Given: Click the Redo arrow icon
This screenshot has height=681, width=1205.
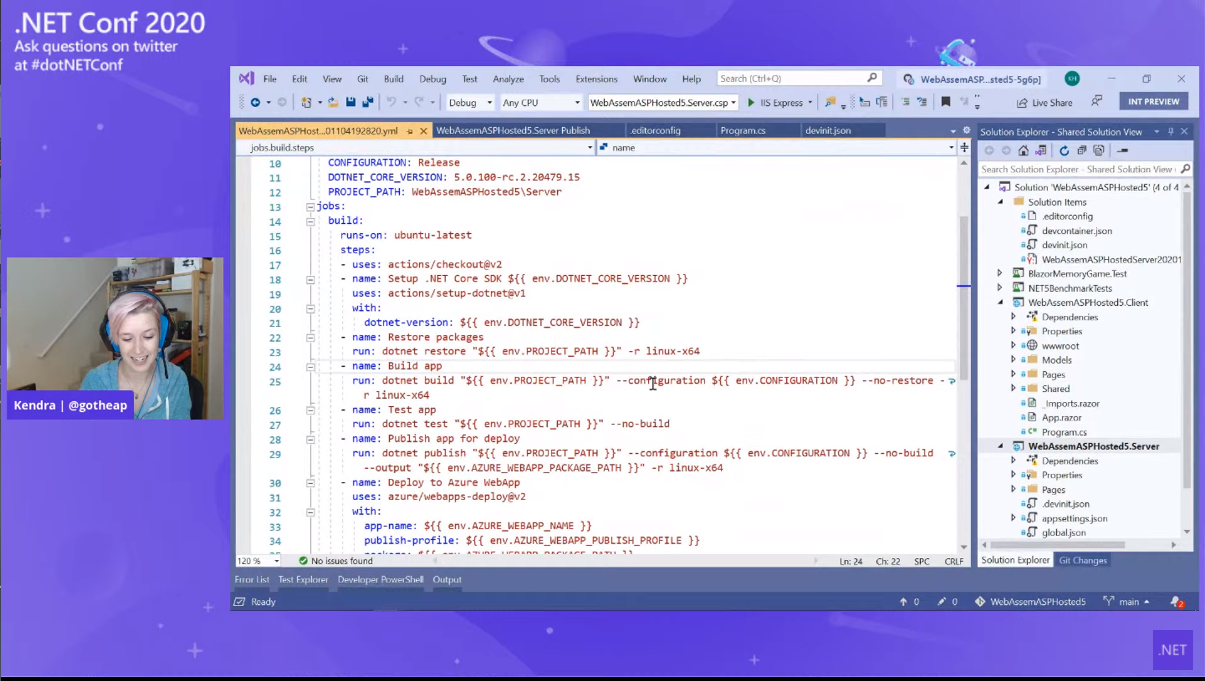Looking at the screenshot, I should click(420, 102).
